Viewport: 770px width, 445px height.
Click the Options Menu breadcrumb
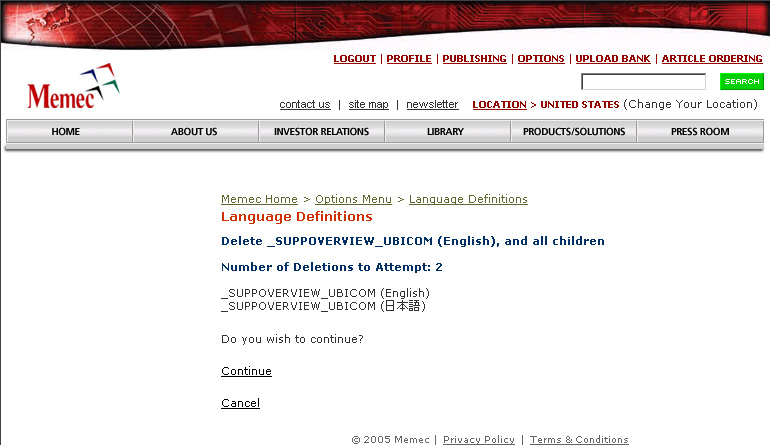point(354,199)
